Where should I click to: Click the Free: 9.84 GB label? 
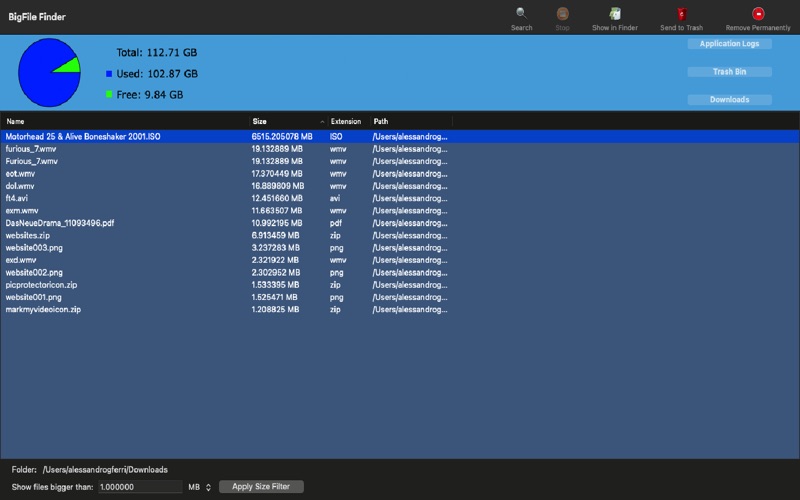point(149,95)
